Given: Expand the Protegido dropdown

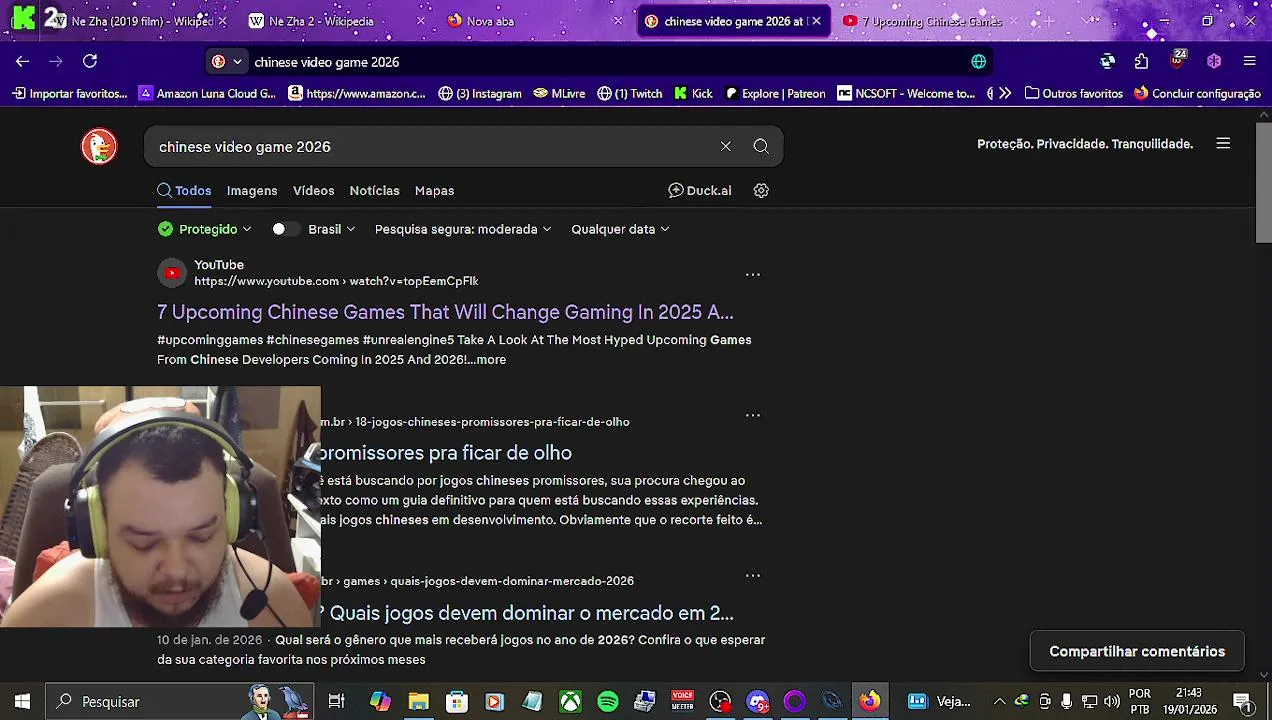Looking at the screenshot, I should point(205,229).
